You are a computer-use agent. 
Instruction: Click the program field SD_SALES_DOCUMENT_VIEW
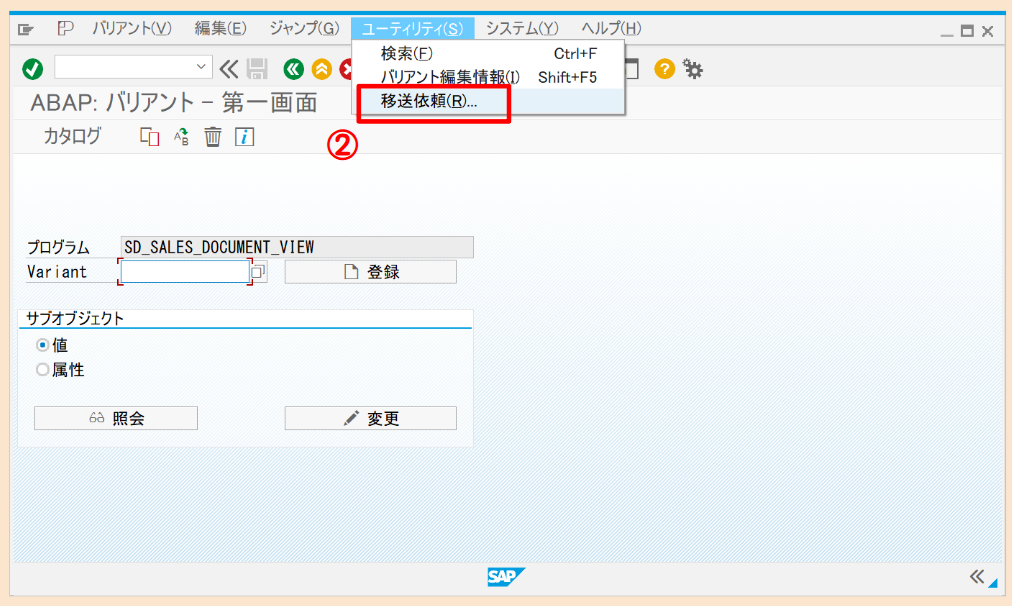pyautogui.click(x=297, y=247)
